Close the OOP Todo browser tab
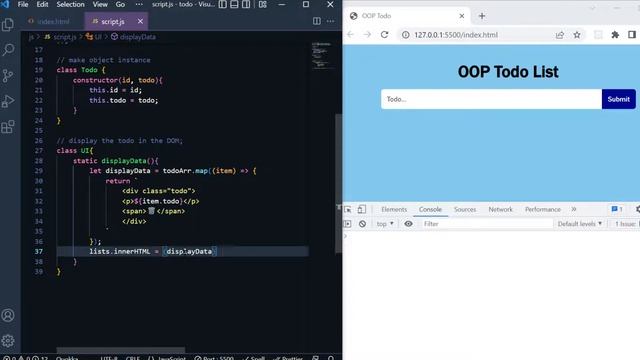640x360 pixels. (x=462, y=16)
